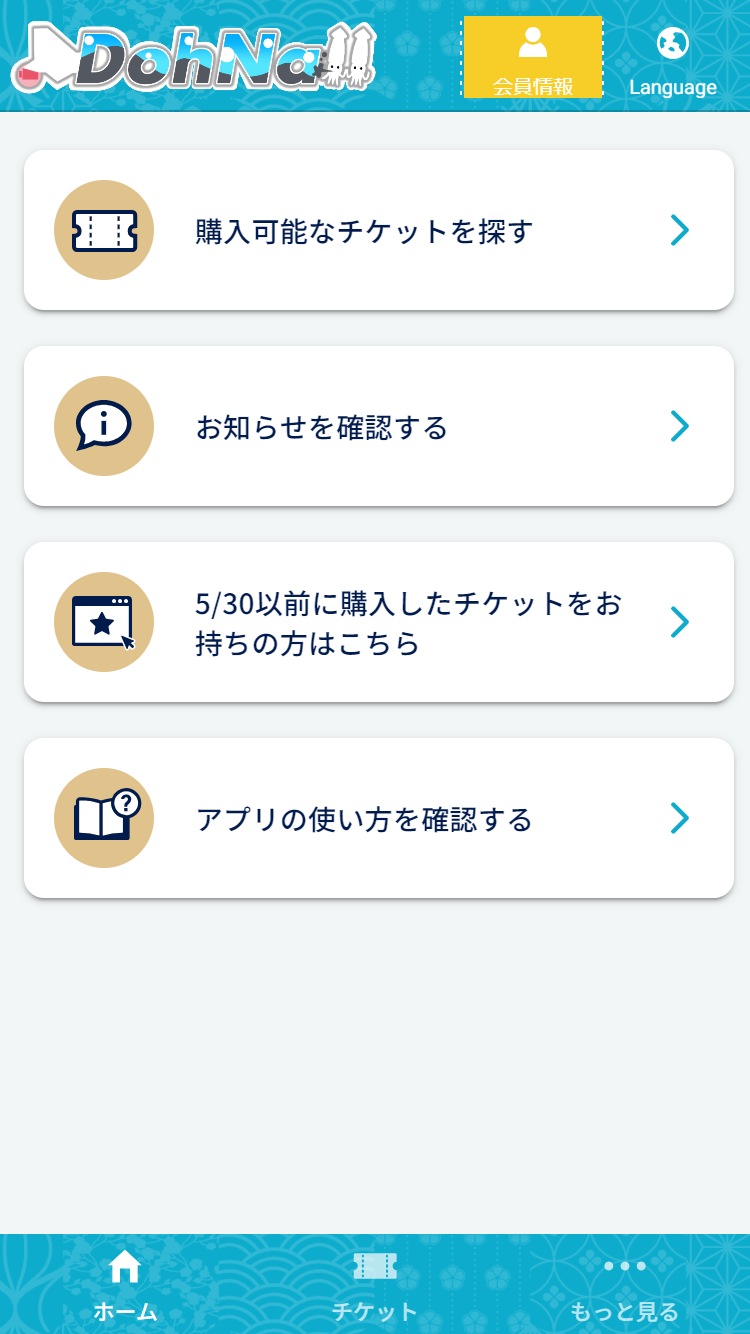Tap the info speech bubble icon
The image size is (750, 1334).
[104, 426]
